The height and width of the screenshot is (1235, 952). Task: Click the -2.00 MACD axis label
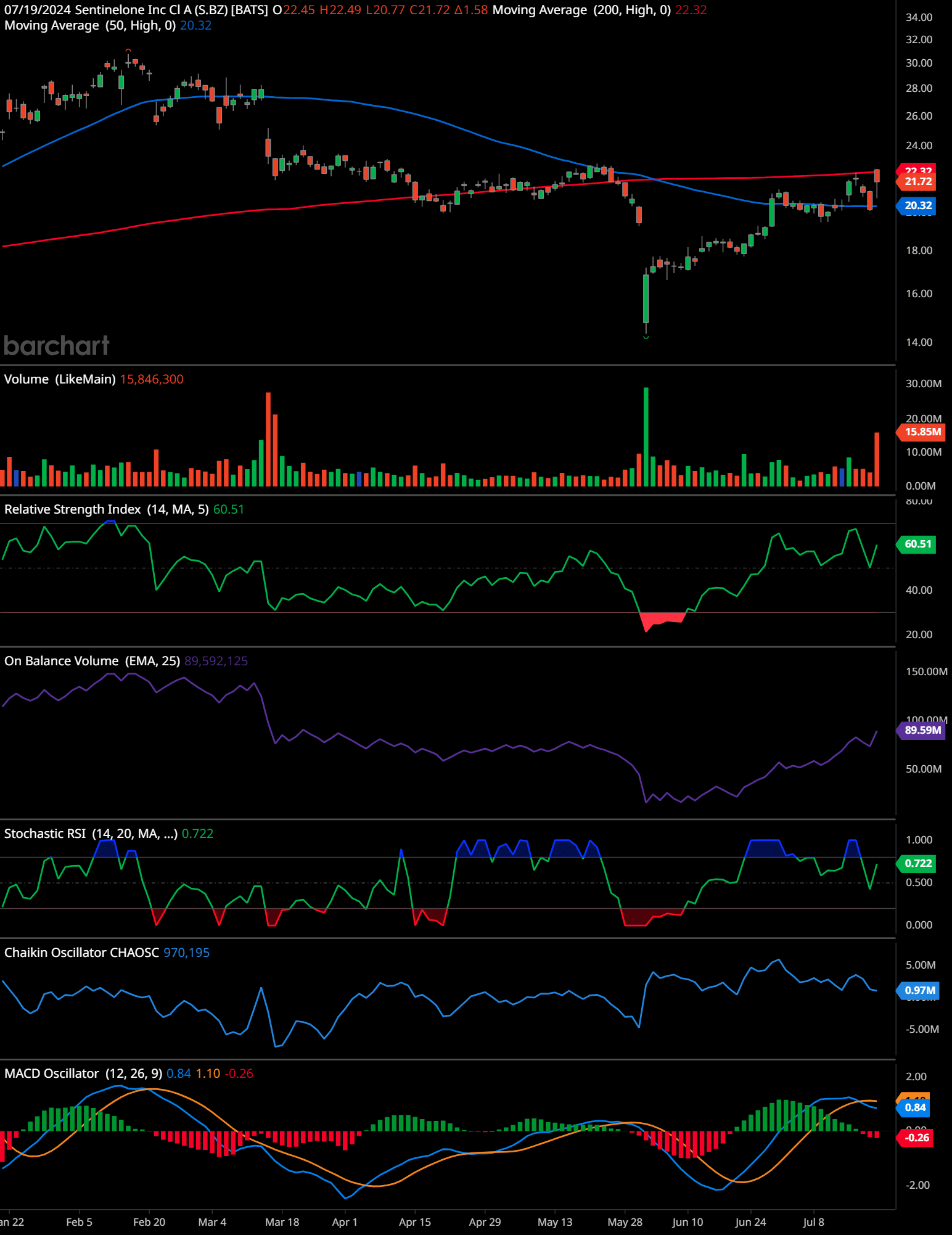click(917, 1185)
